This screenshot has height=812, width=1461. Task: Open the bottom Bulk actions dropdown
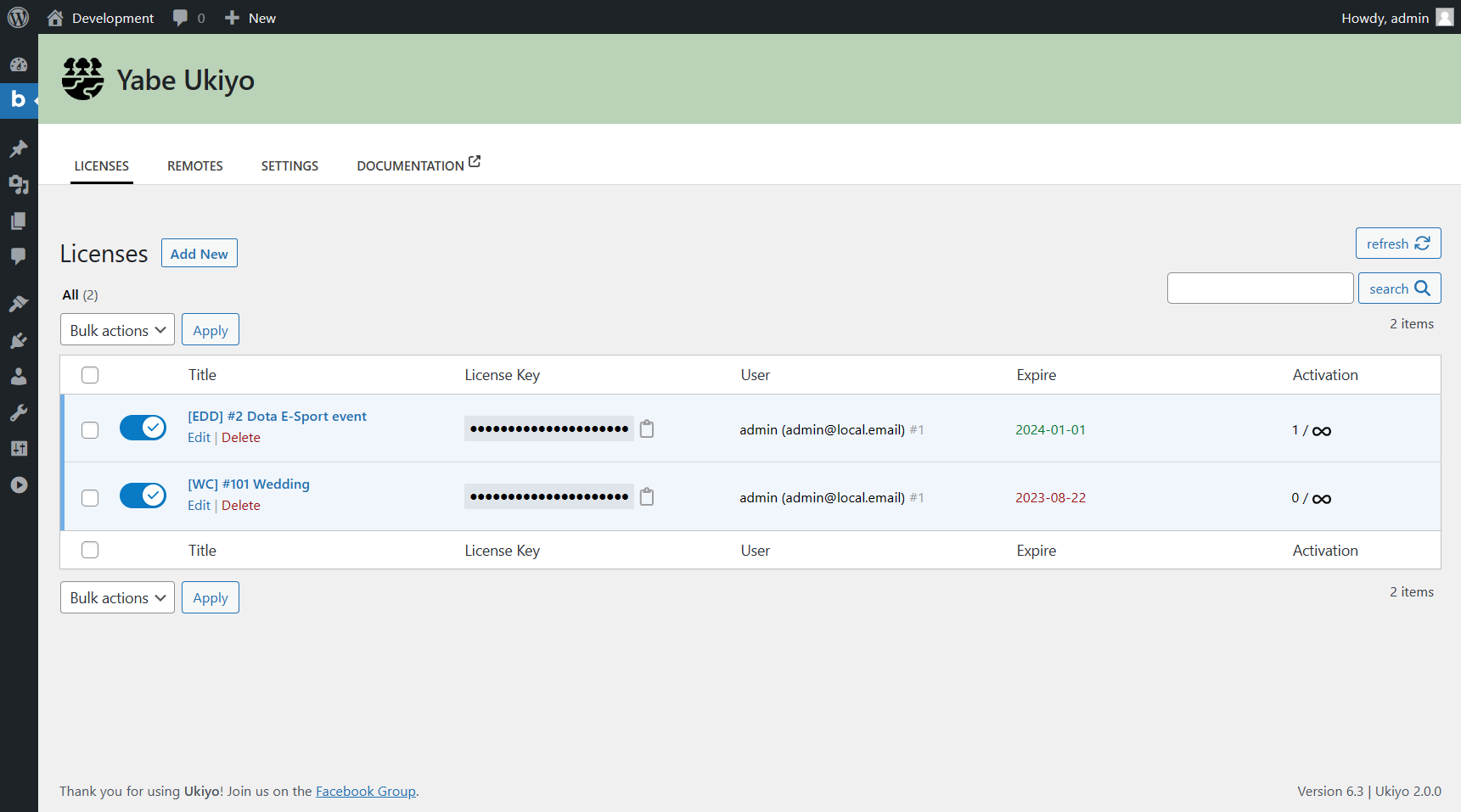click(x=117, y=597)
